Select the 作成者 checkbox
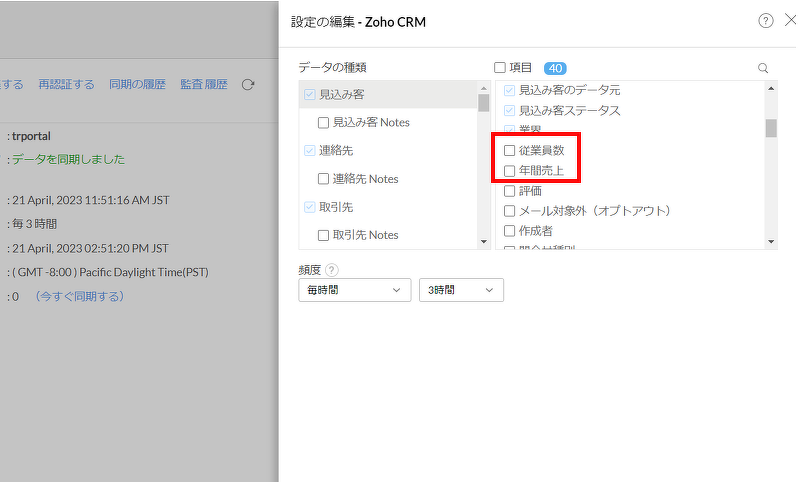Viewport: 807px width, 482px height. 510,231
